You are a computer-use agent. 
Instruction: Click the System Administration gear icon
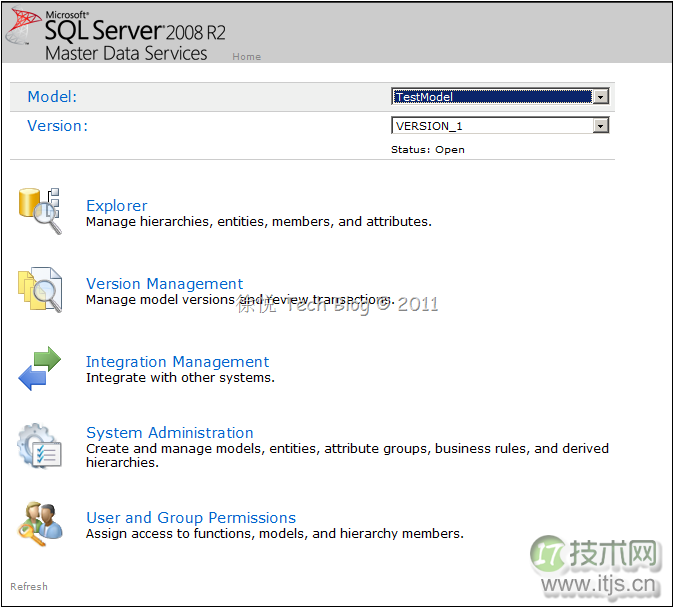pyautogui.click(x=39, y=446)
